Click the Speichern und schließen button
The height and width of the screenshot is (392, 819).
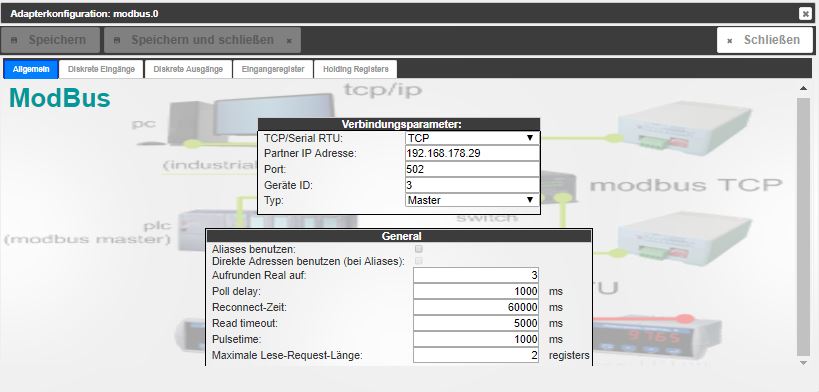point(202,40)
